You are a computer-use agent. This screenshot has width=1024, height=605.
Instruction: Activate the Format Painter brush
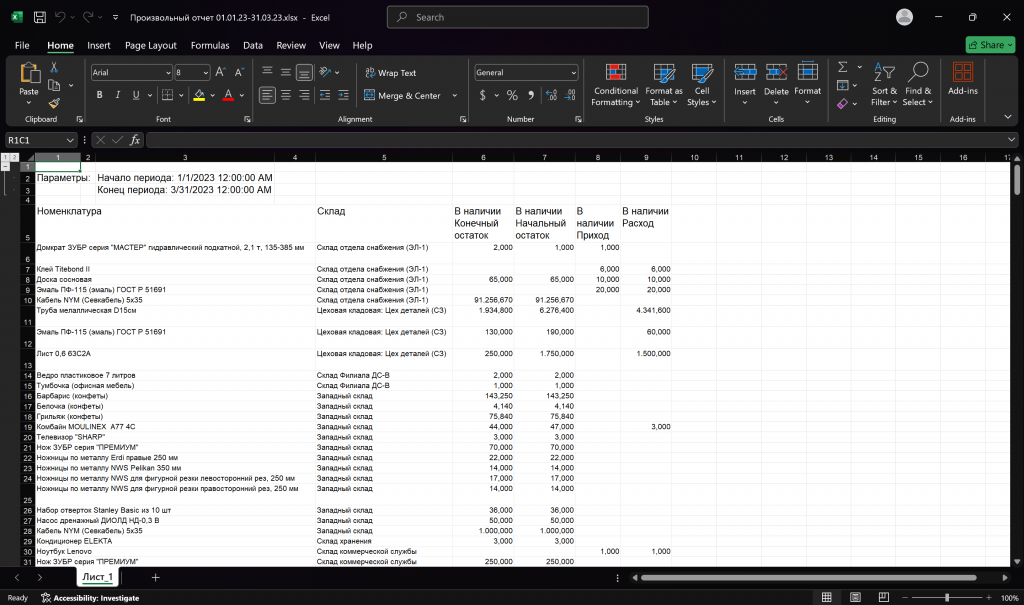(54, 103)
